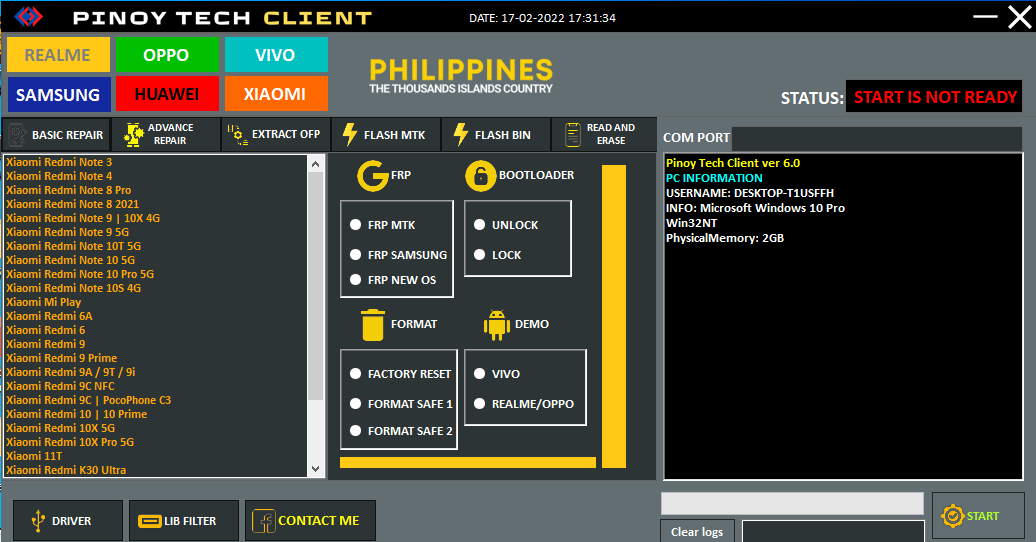Select Xiaomi 11T in the list

(34, 456)
